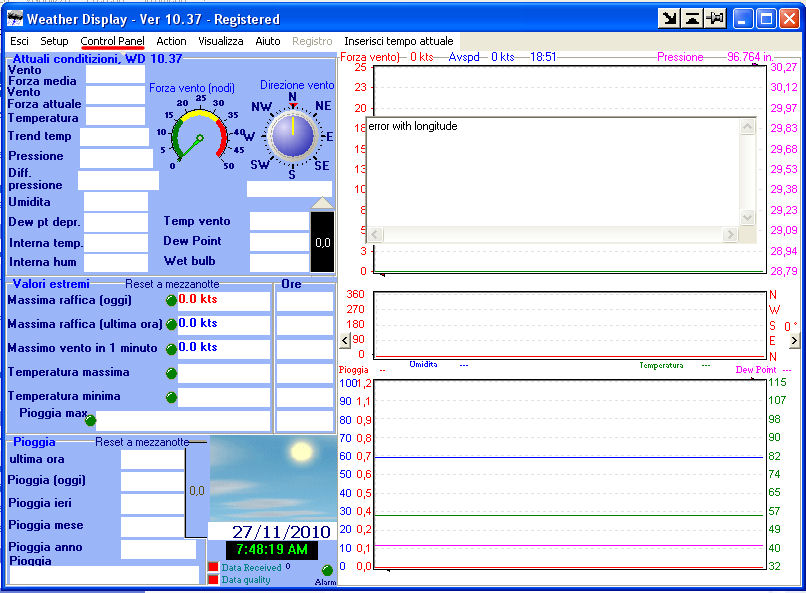Click the 'error with longitude' message text
The height and width of the screenshot is (593, 806).
[x=413, y=126]
